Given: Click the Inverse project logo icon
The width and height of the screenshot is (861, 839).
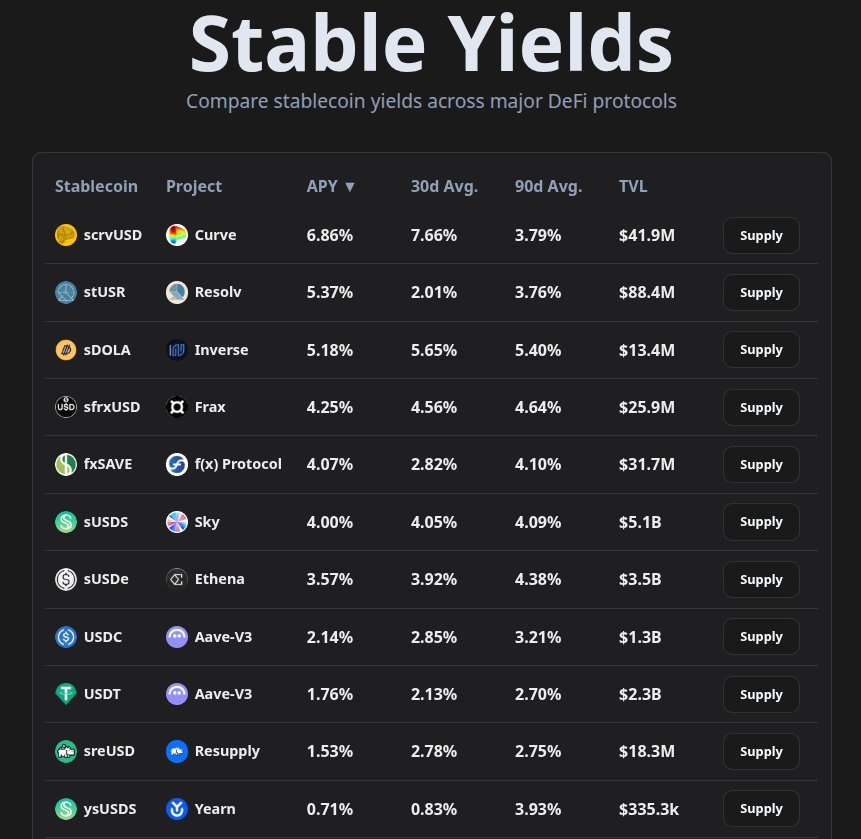Looking at the screenshot, I should coord(177,350).
